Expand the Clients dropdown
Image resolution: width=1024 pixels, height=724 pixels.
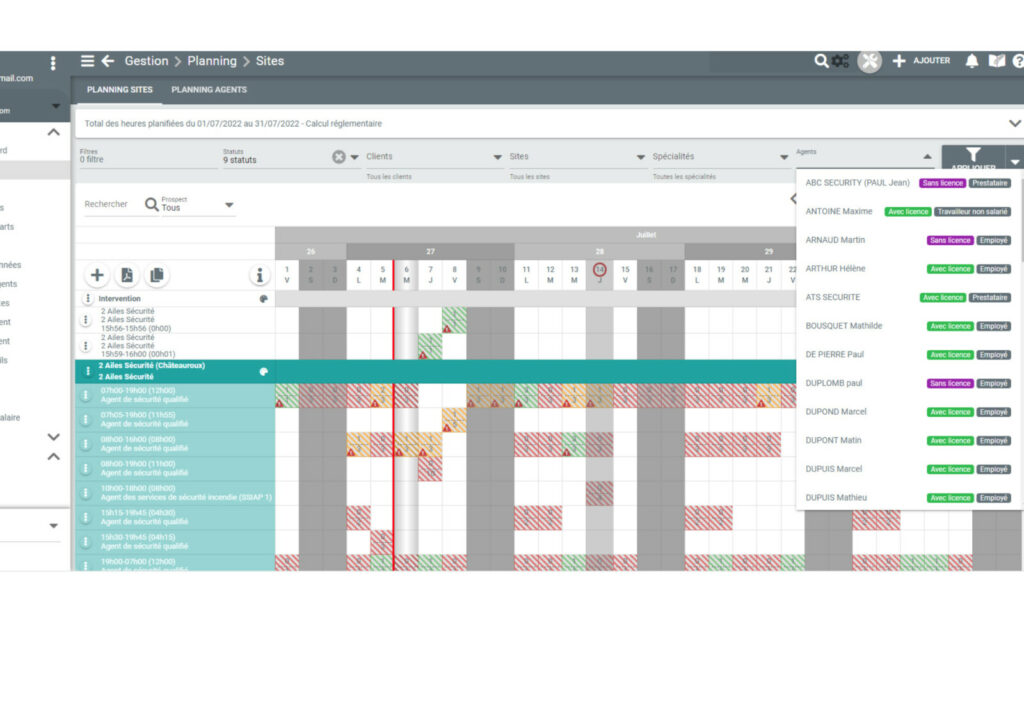pyautogui.click(x=497, y=157)
